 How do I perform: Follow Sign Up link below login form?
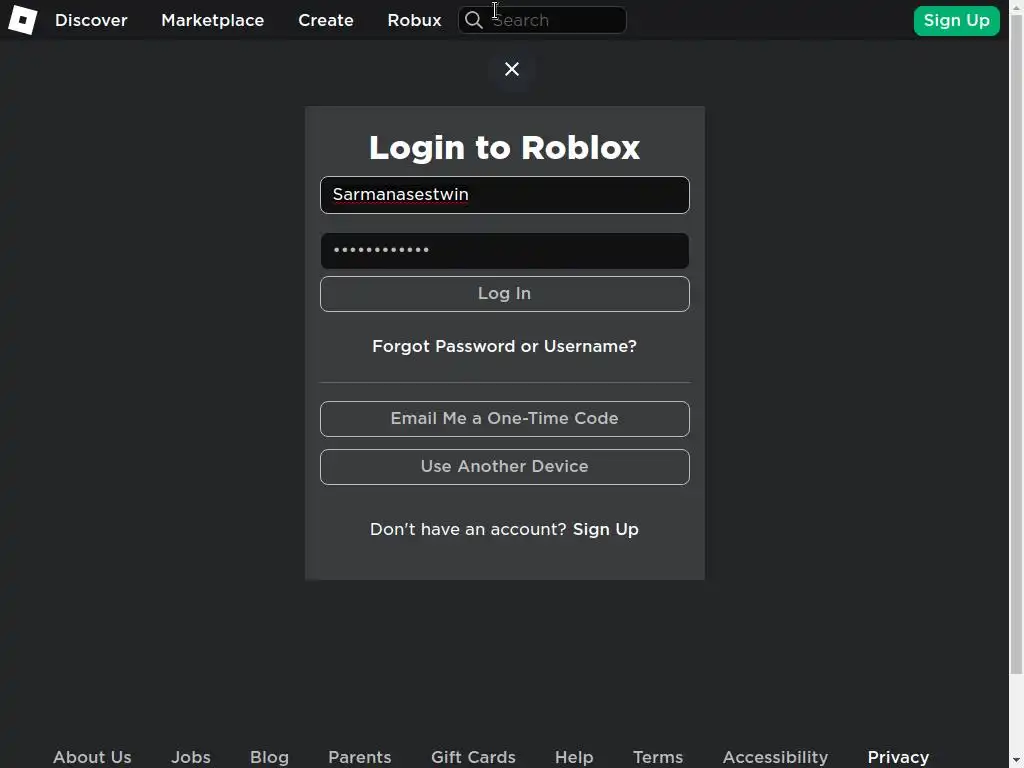(605, 529)
